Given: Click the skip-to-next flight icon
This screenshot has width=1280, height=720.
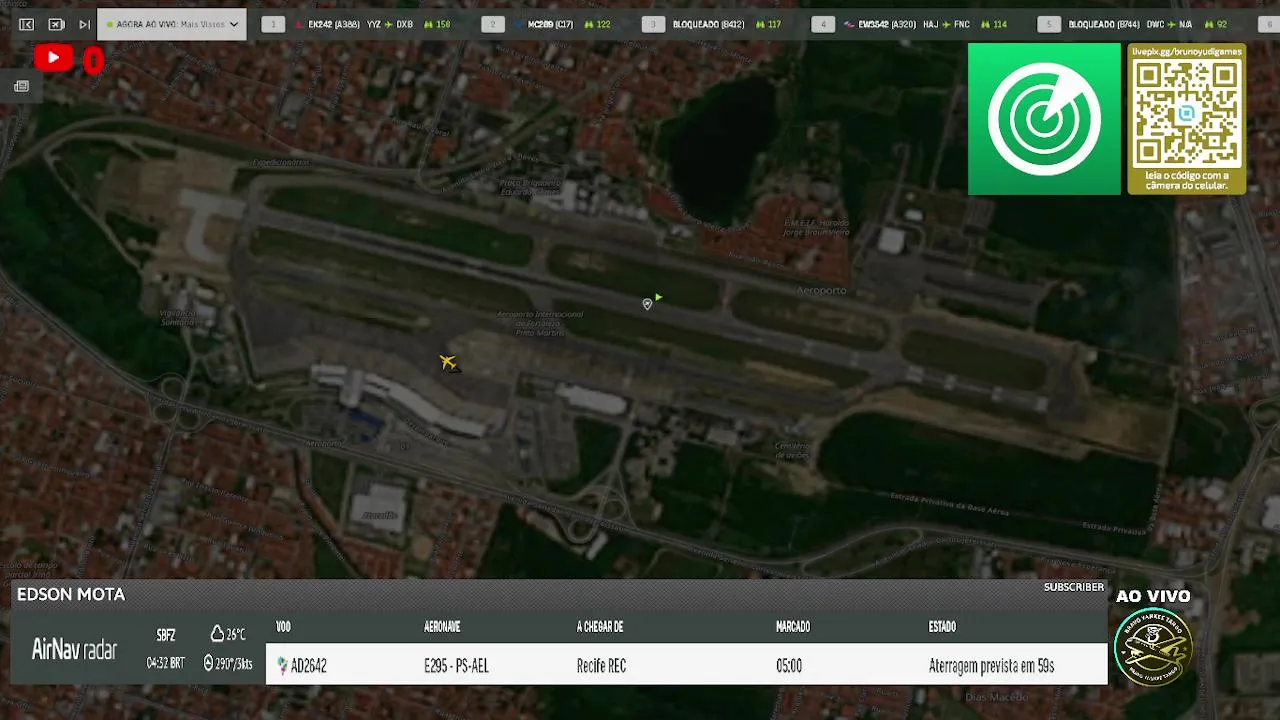Looking at the screenshot, I should click(x=84, y=24).
